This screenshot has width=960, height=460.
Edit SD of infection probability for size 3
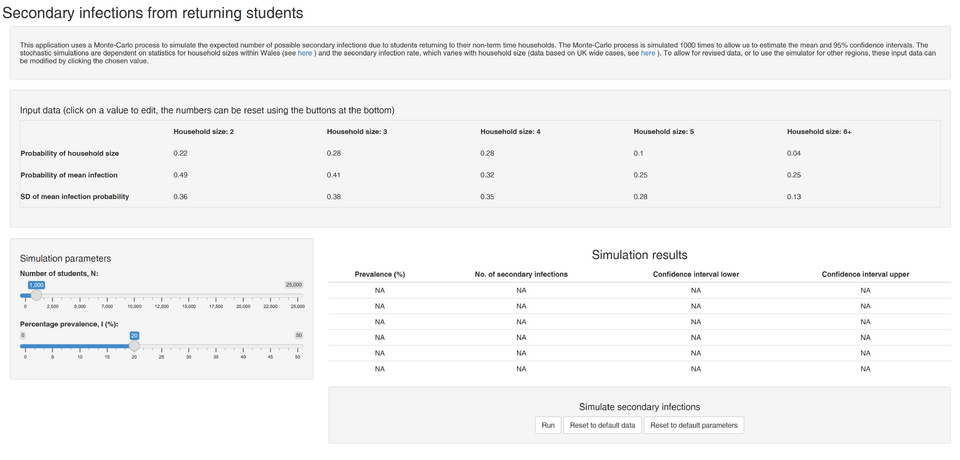[334, 197]
